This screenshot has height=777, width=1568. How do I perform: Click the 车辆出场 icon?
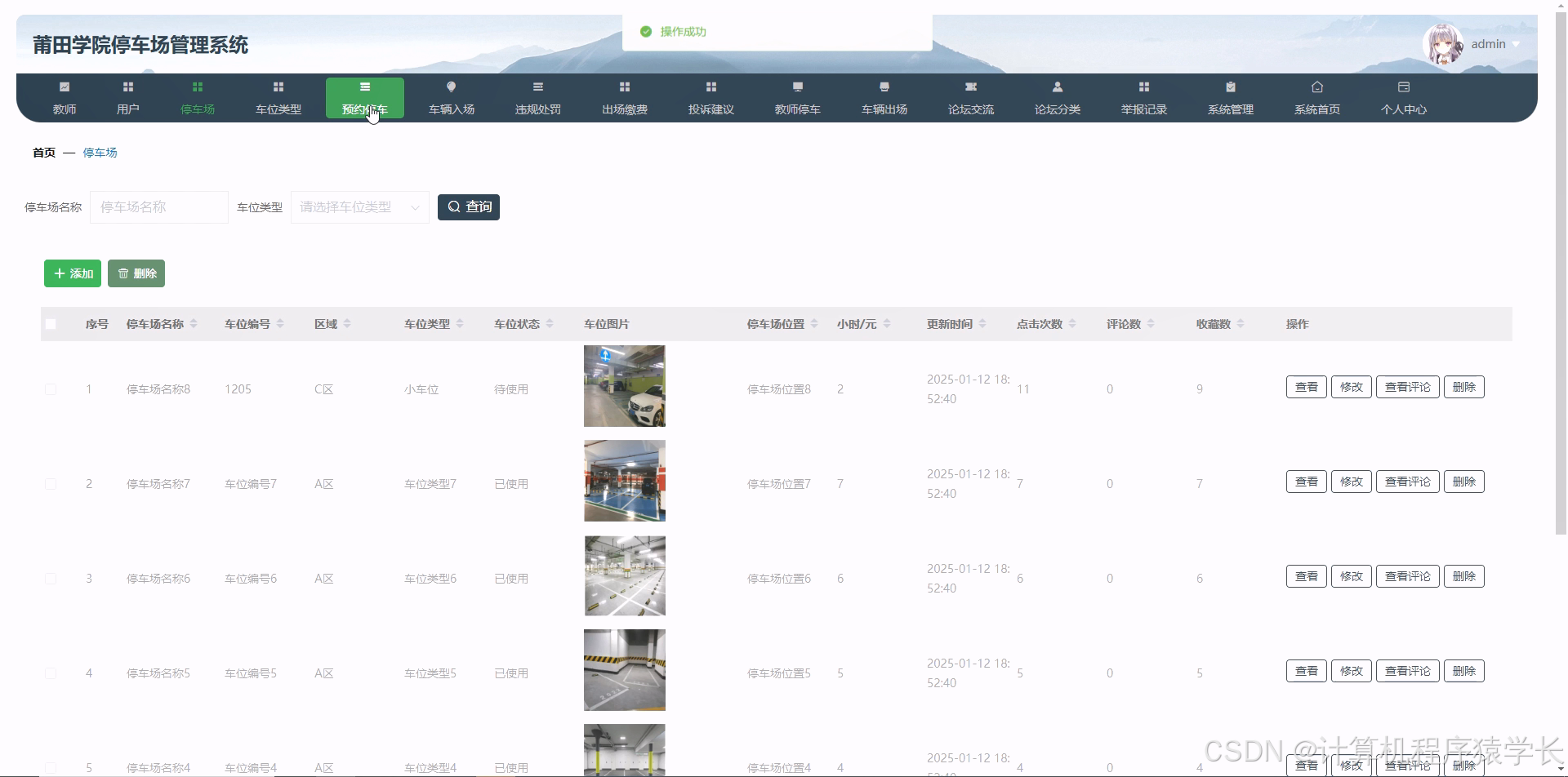pos(884,87)
